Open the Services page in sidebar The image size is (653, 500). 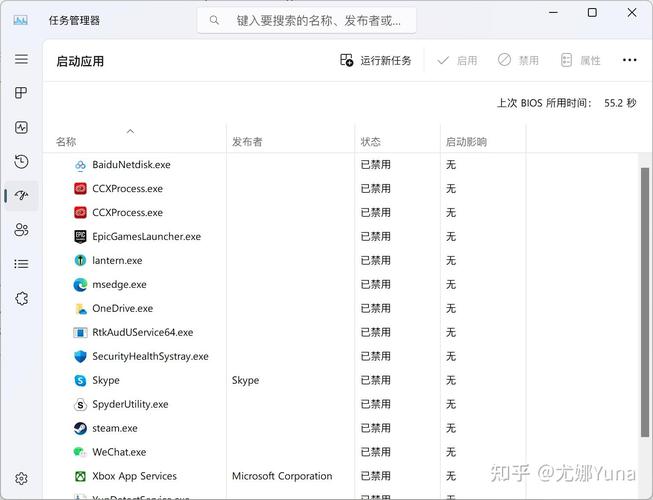21,298
